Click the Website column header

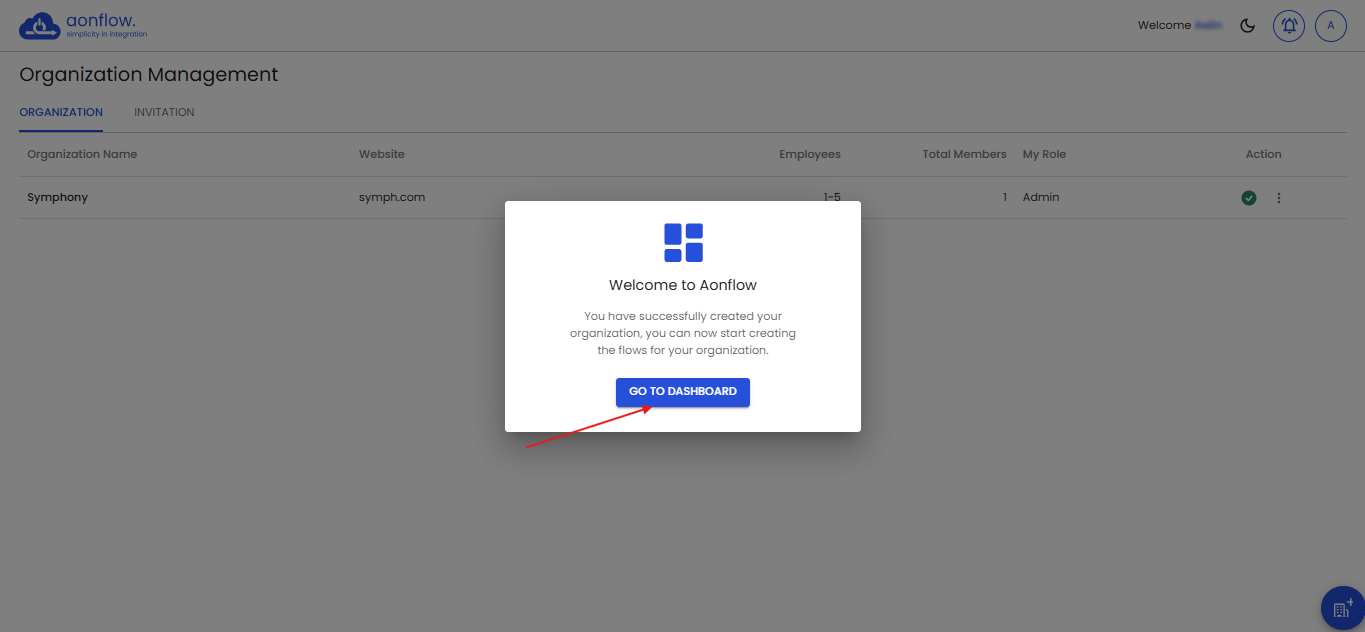coord(382,154)
